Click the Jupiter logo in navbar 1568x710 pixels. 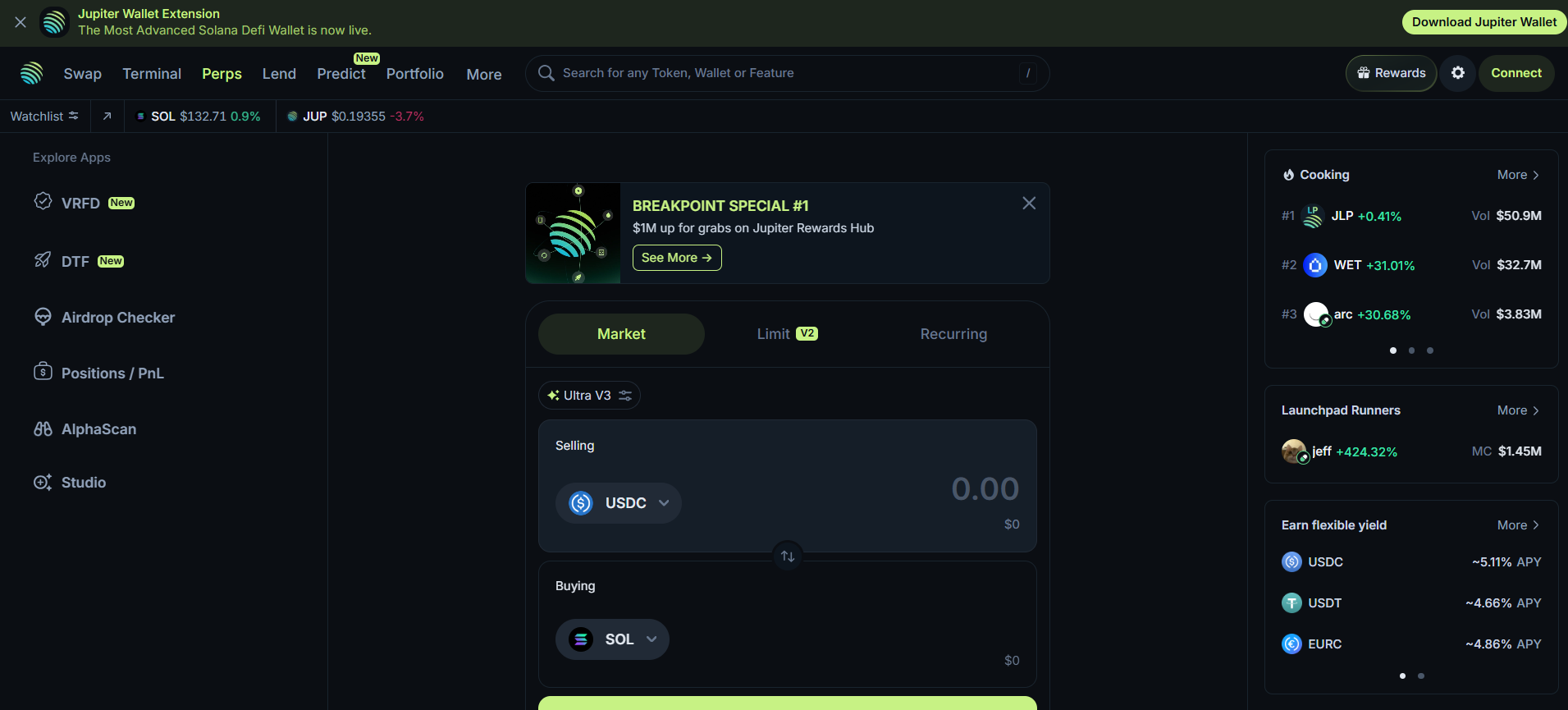click(x=31, y=73)
